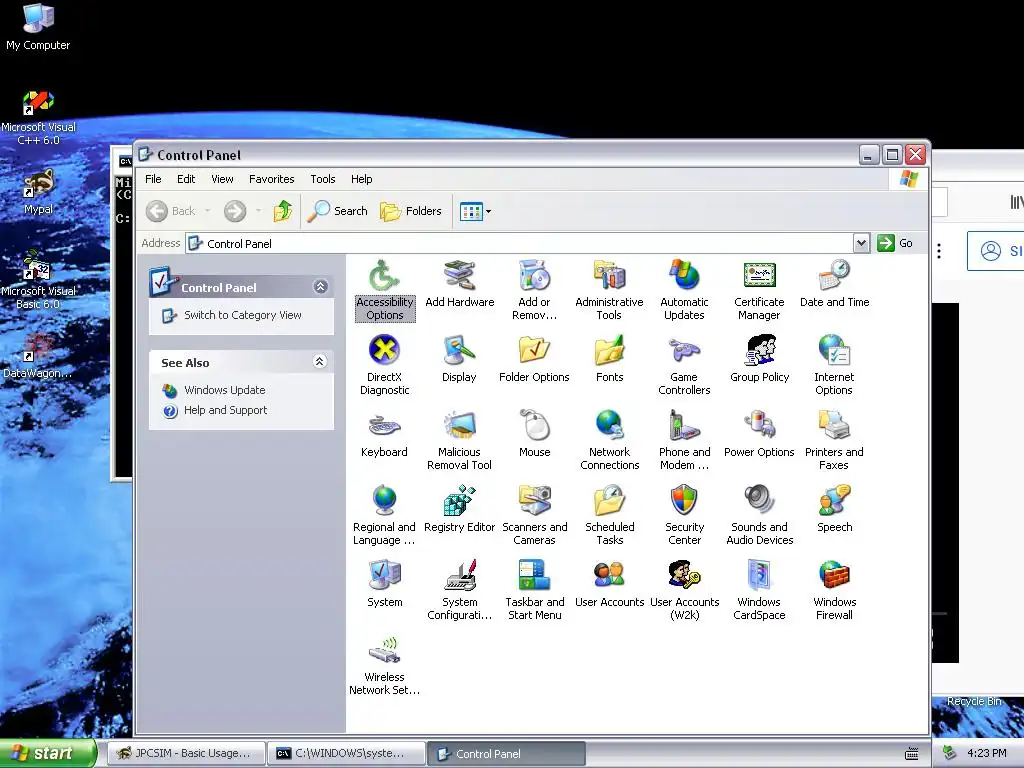Image resolution: width=1024 pixels, height=768 pixels.
Task: Collapse the Control Panel side pane section
Action: (320, 287)
